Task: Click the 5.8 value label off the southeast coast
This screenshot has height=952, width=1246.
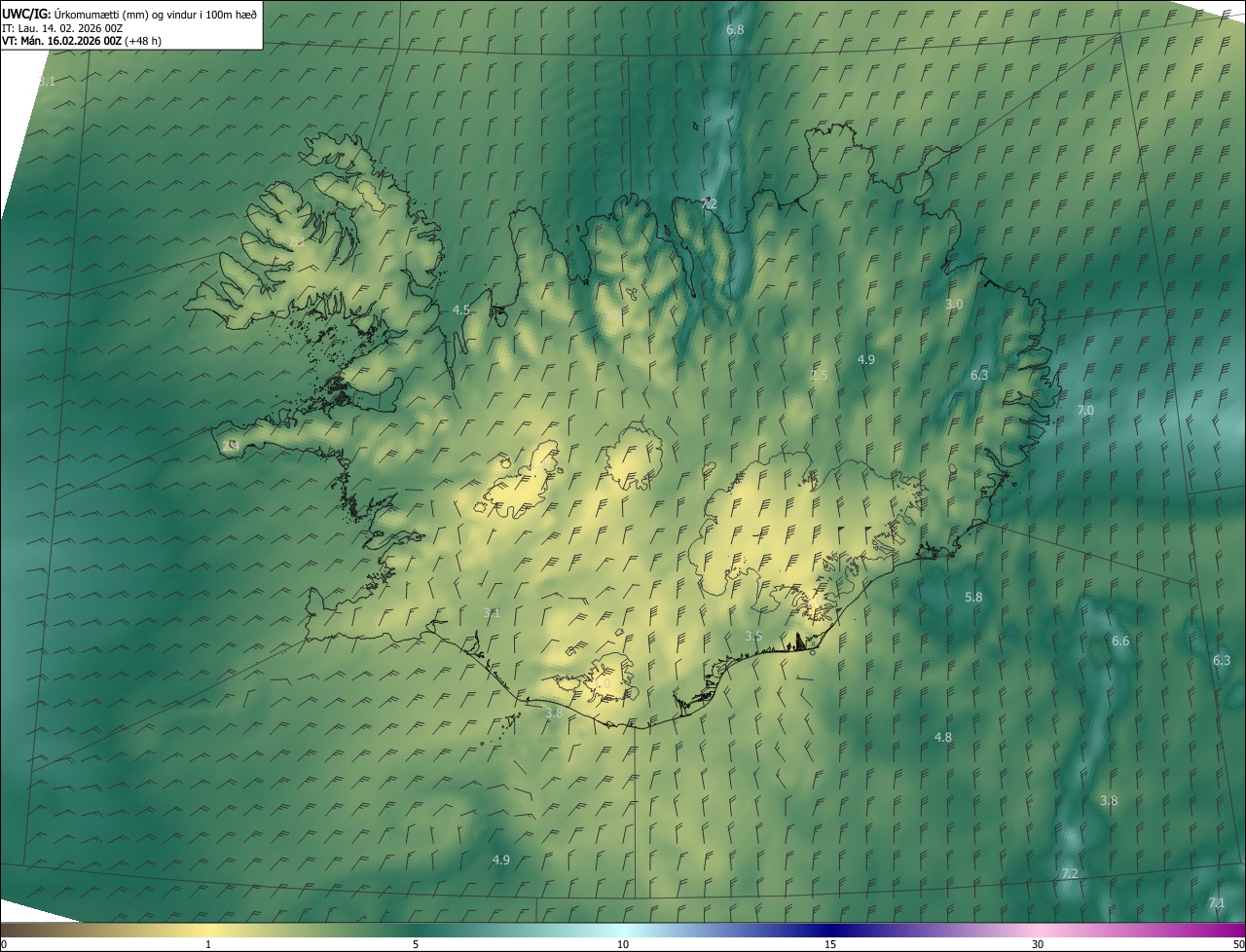Action: click(973, 597)
